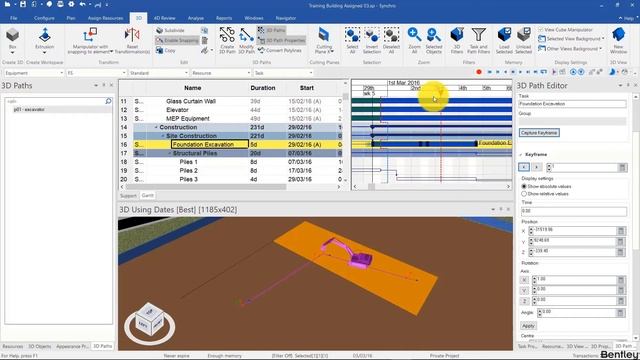Click the Copy tool in Edit group
Image resolution: width=640 pixels, height=360 pixels.
point(166,51)
